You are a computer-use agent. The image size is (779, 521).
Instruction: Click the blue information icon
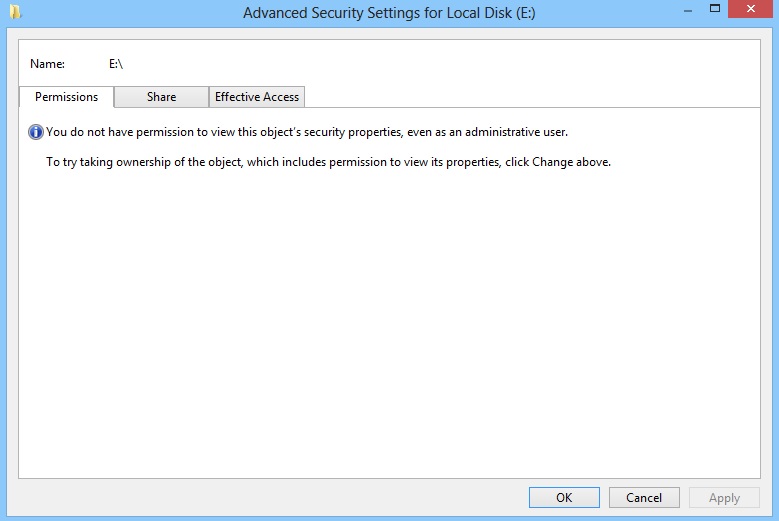[36, 132]
